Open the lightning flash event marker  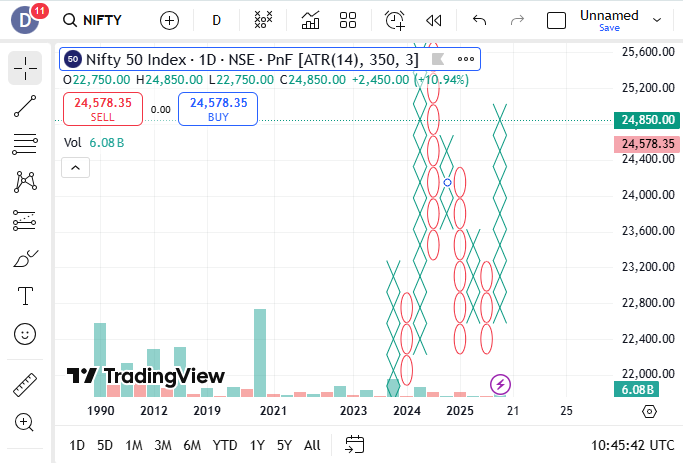(x=500, y=385)
